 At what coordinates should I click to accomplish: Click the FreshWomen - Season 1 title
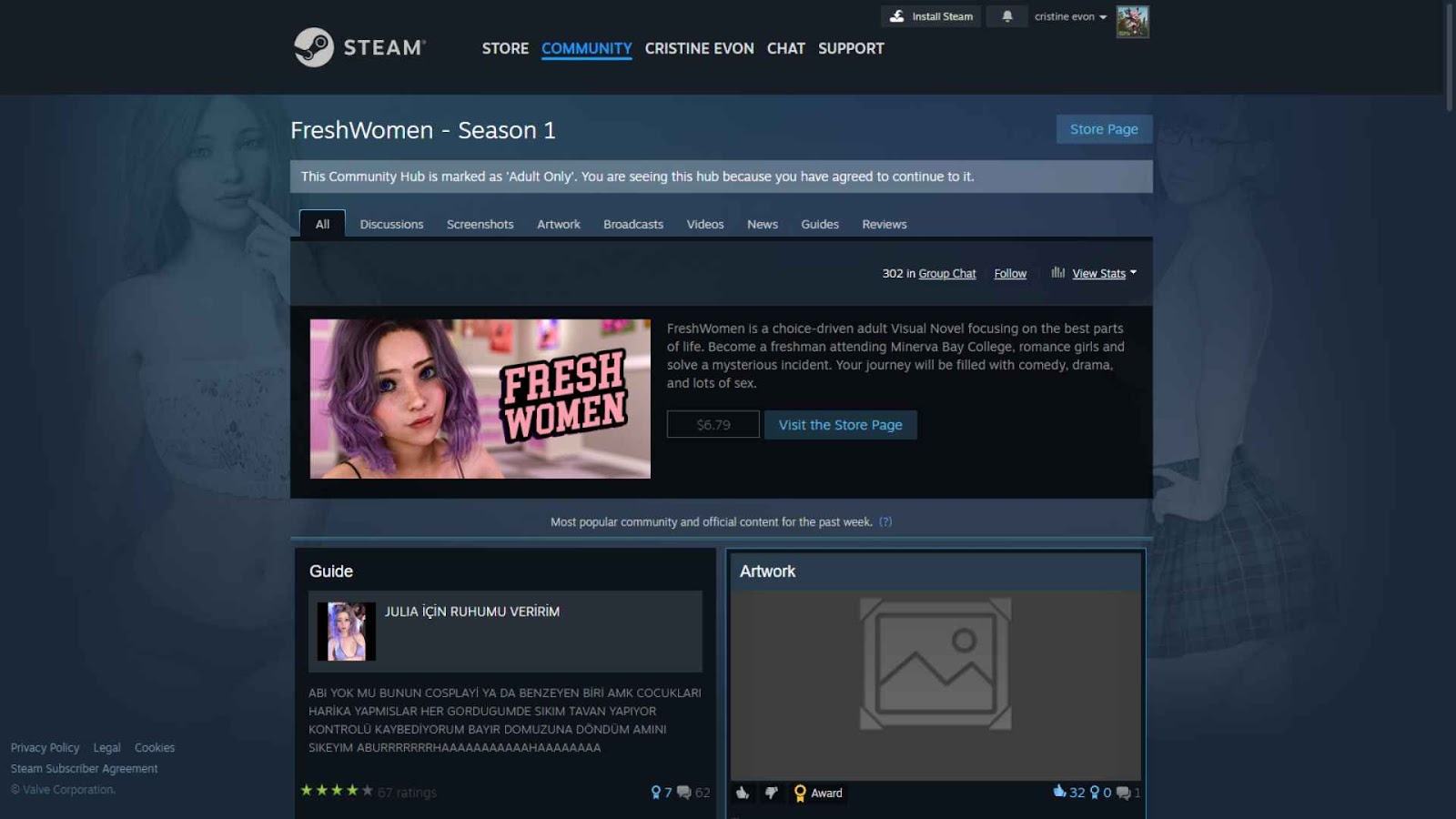pyautogui.click(x=423, y=130)
